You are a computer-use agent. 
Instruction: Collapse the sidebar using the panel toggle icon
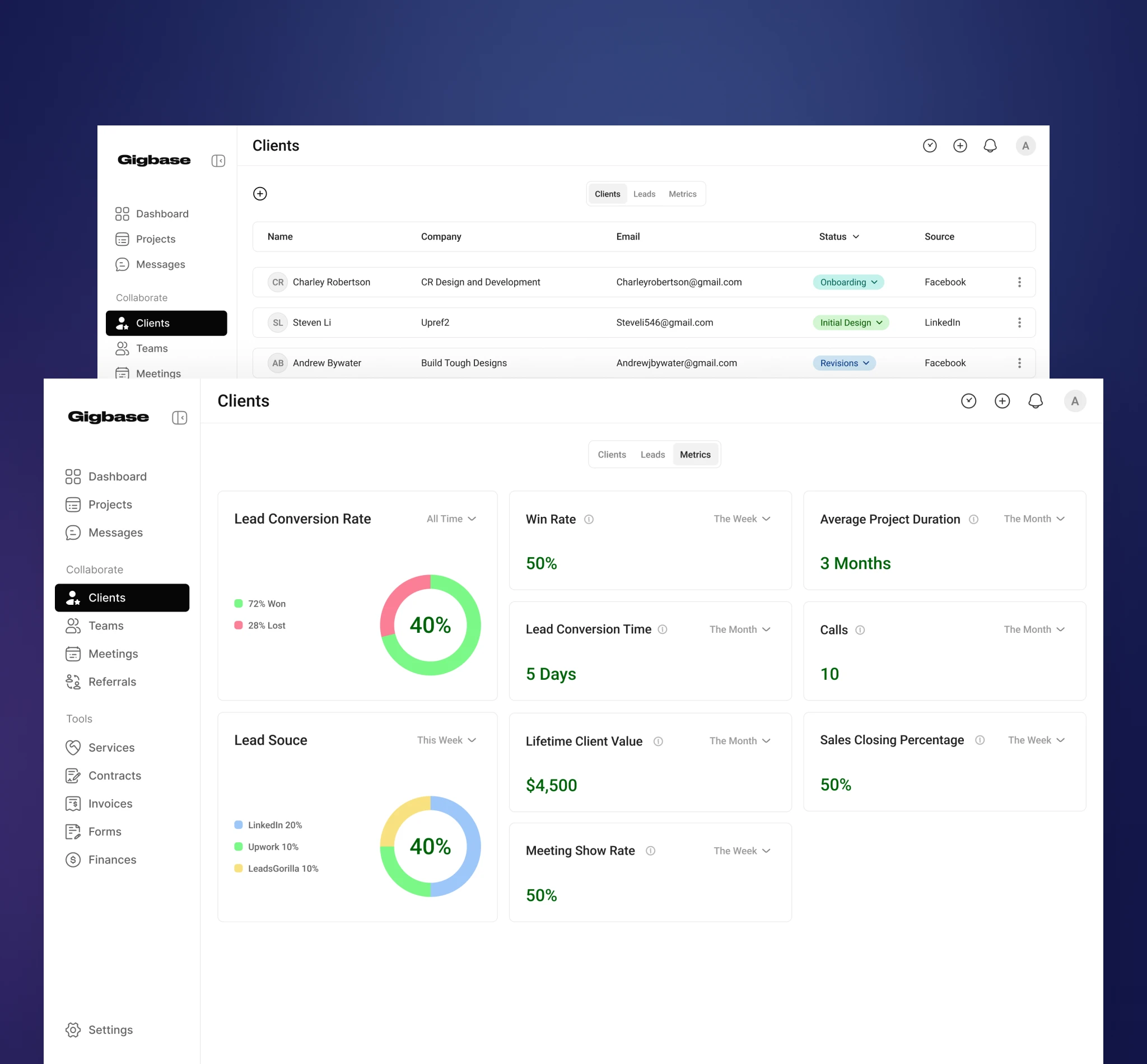[x=180, y=417]
